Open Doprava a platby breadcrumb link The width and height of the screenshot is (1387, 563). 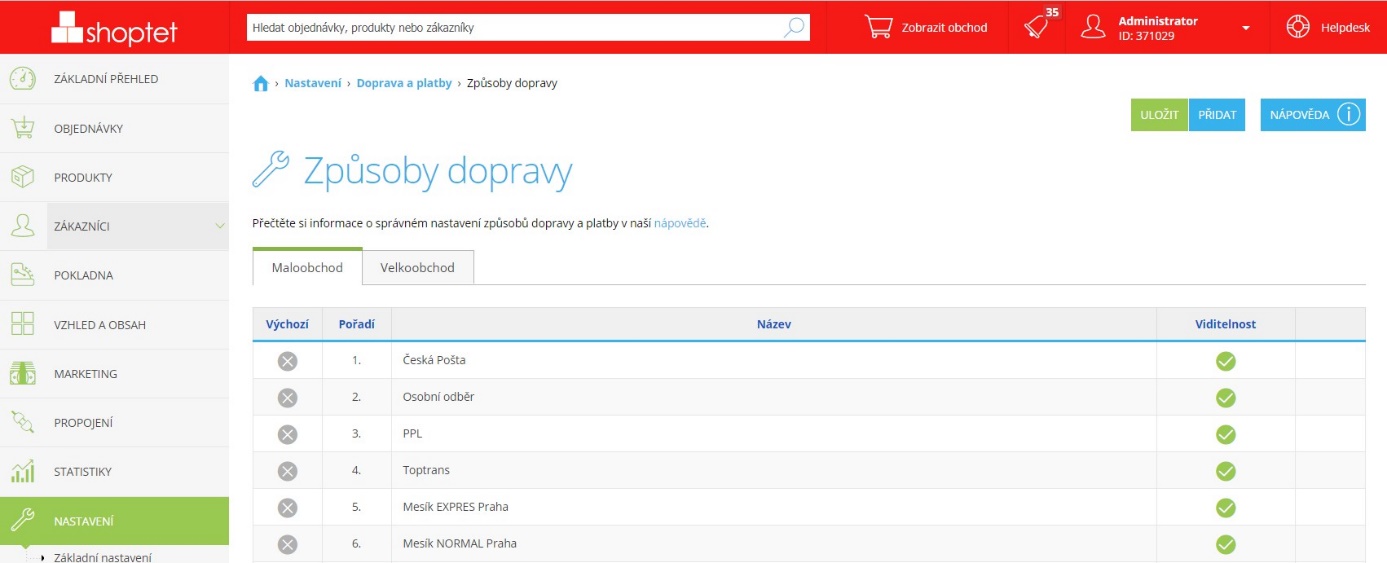pos(405,83)
